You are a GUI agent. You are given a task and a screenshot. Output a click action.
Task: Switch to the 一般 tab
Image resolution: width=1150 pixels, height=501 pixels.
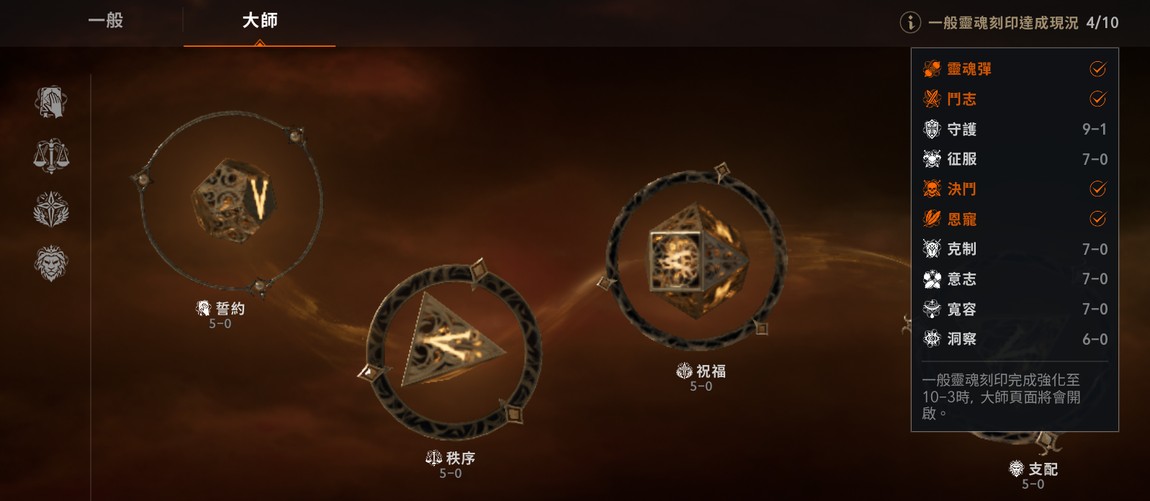(106, 21)
